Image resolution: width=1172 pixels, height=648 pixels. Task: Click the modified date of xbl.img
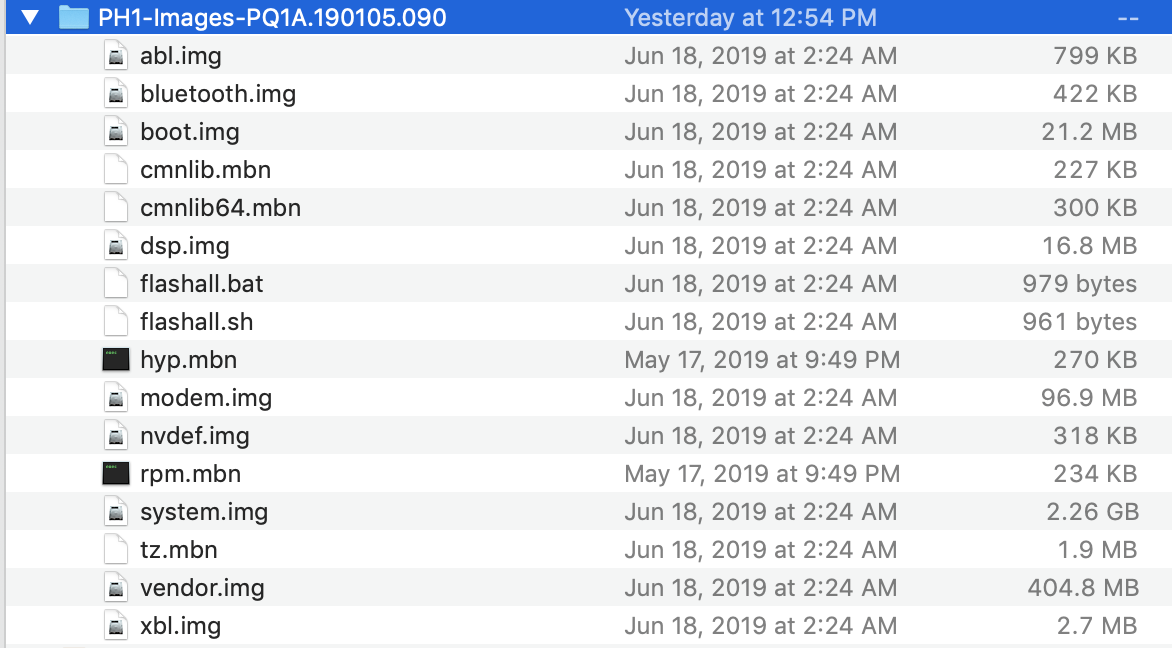(761, 626)
